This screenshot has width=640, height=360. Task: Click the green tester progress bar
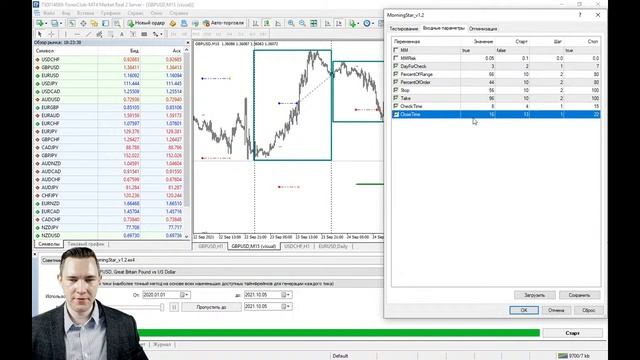pyautogui.click(x=339, y=333)
